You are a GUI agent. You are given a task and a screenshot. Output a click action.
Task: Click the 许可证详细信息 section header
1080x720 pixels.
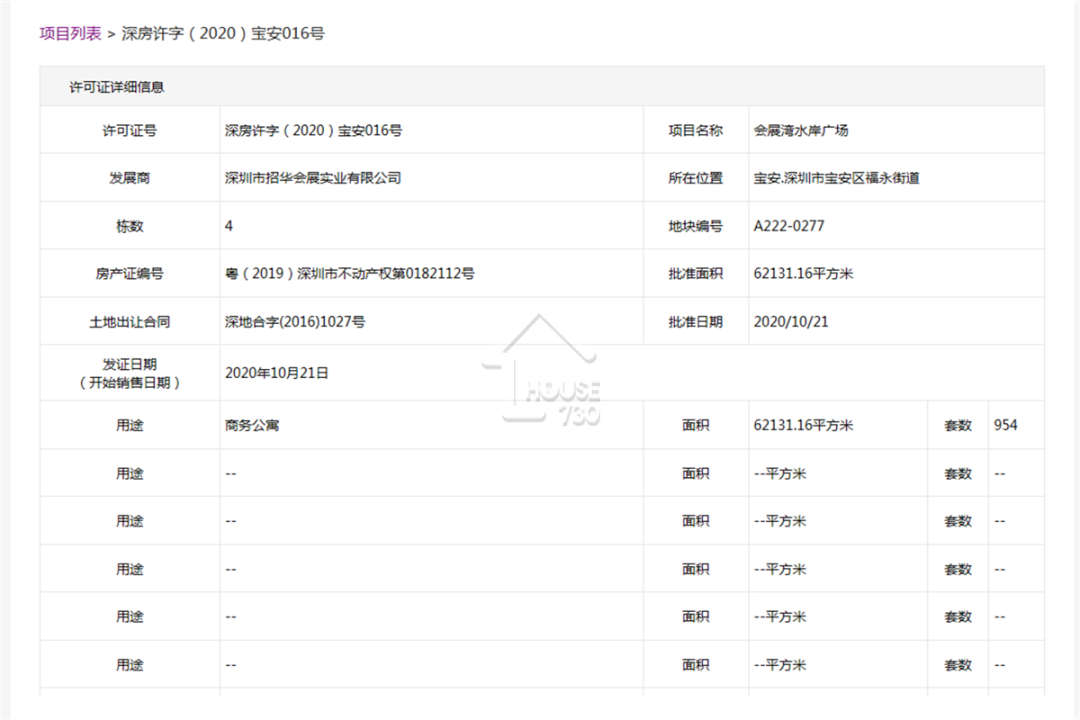(116, 87)
